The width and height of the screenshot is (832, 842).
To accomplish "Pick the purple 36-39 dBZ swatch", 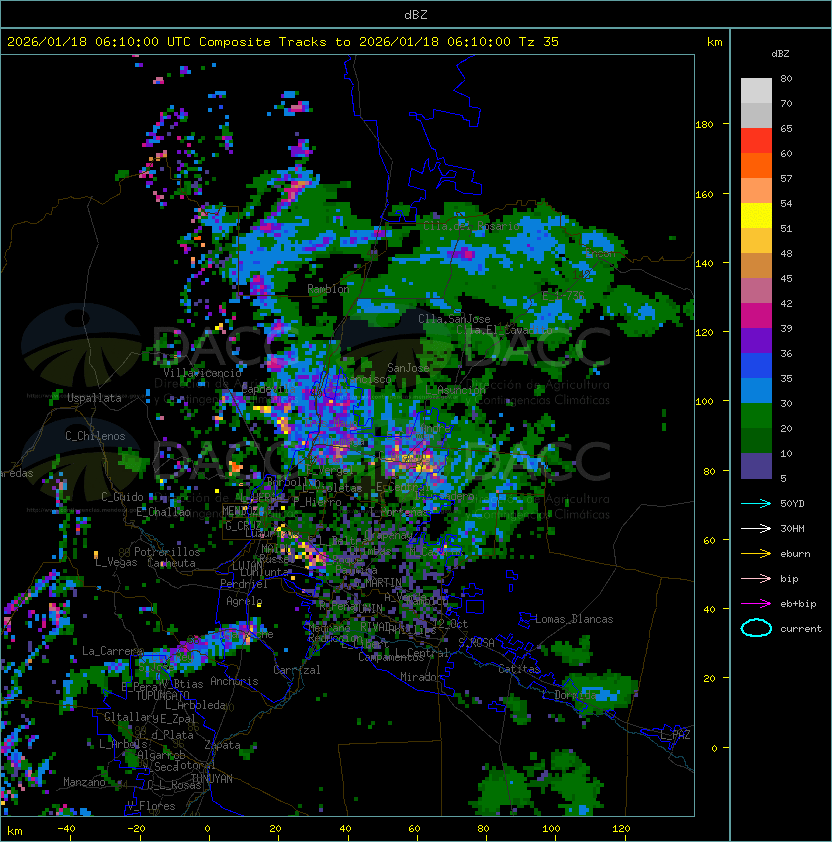I will pos(756,340).
